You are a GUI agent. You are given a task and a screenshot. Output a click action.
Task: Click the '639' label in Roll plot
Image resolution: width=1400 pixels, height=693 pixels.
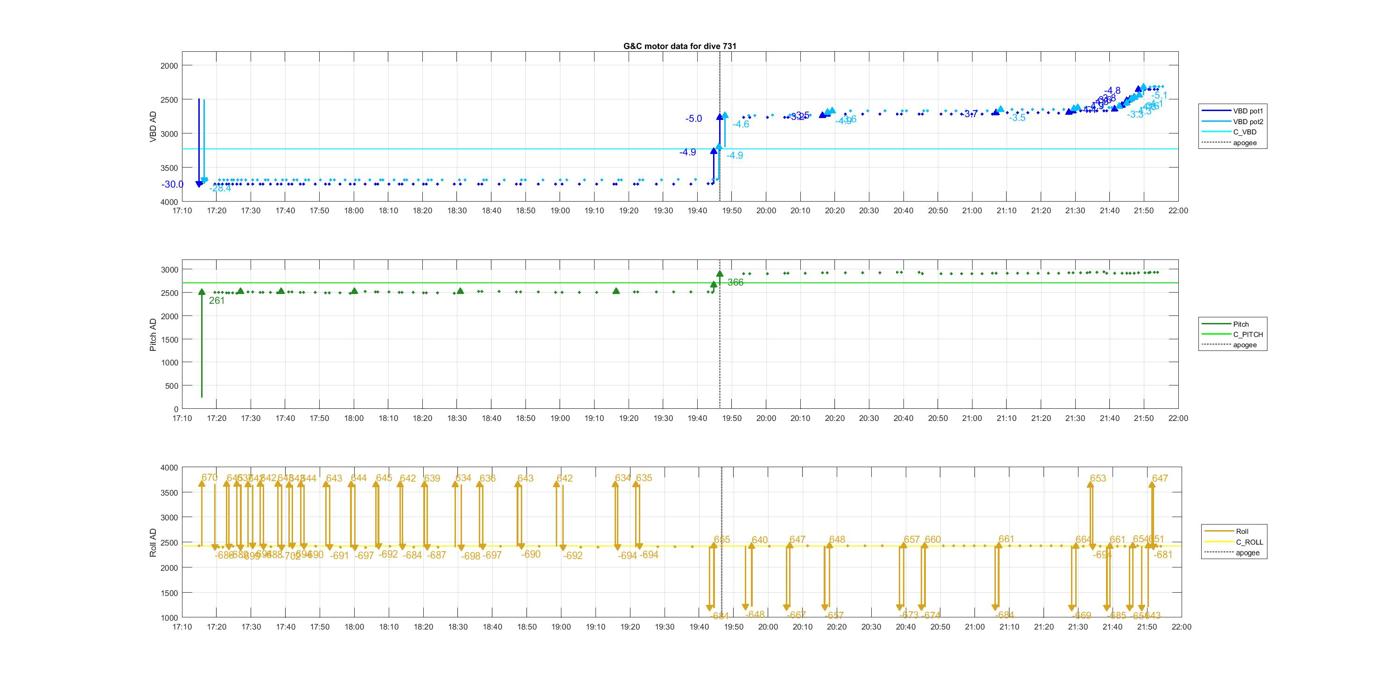pos(432,478)
